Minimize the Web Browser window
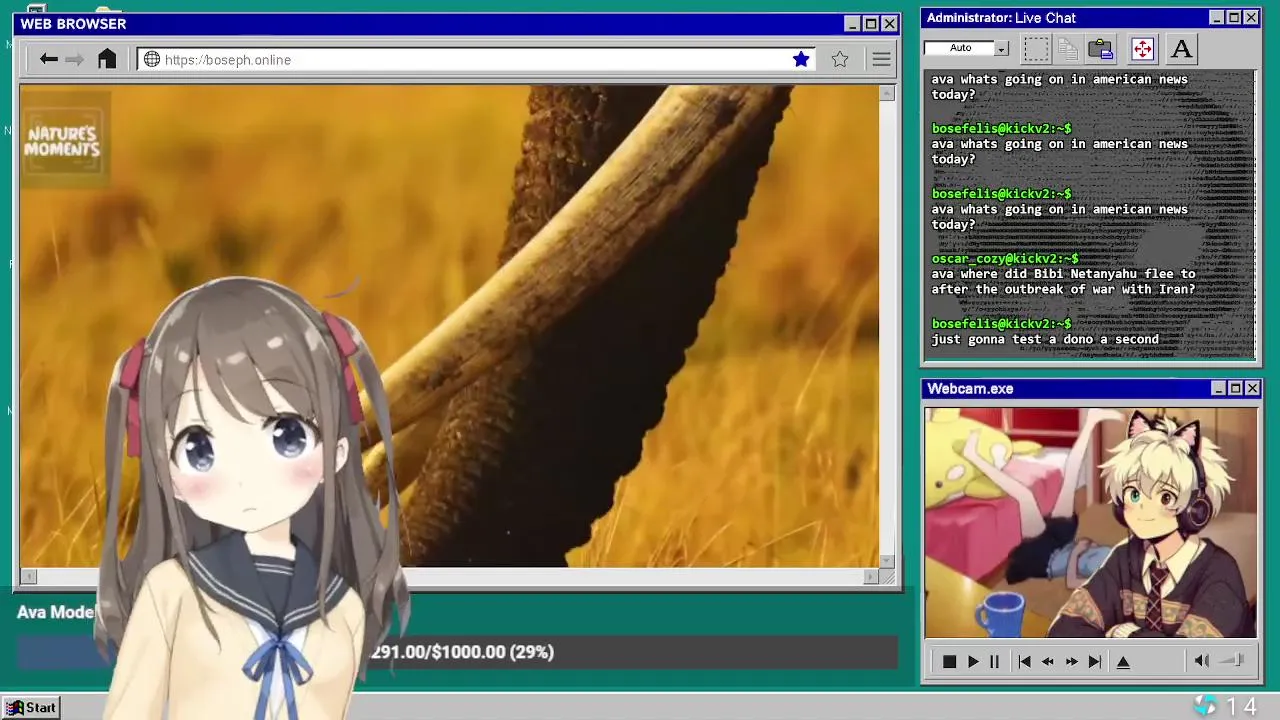 852,24
